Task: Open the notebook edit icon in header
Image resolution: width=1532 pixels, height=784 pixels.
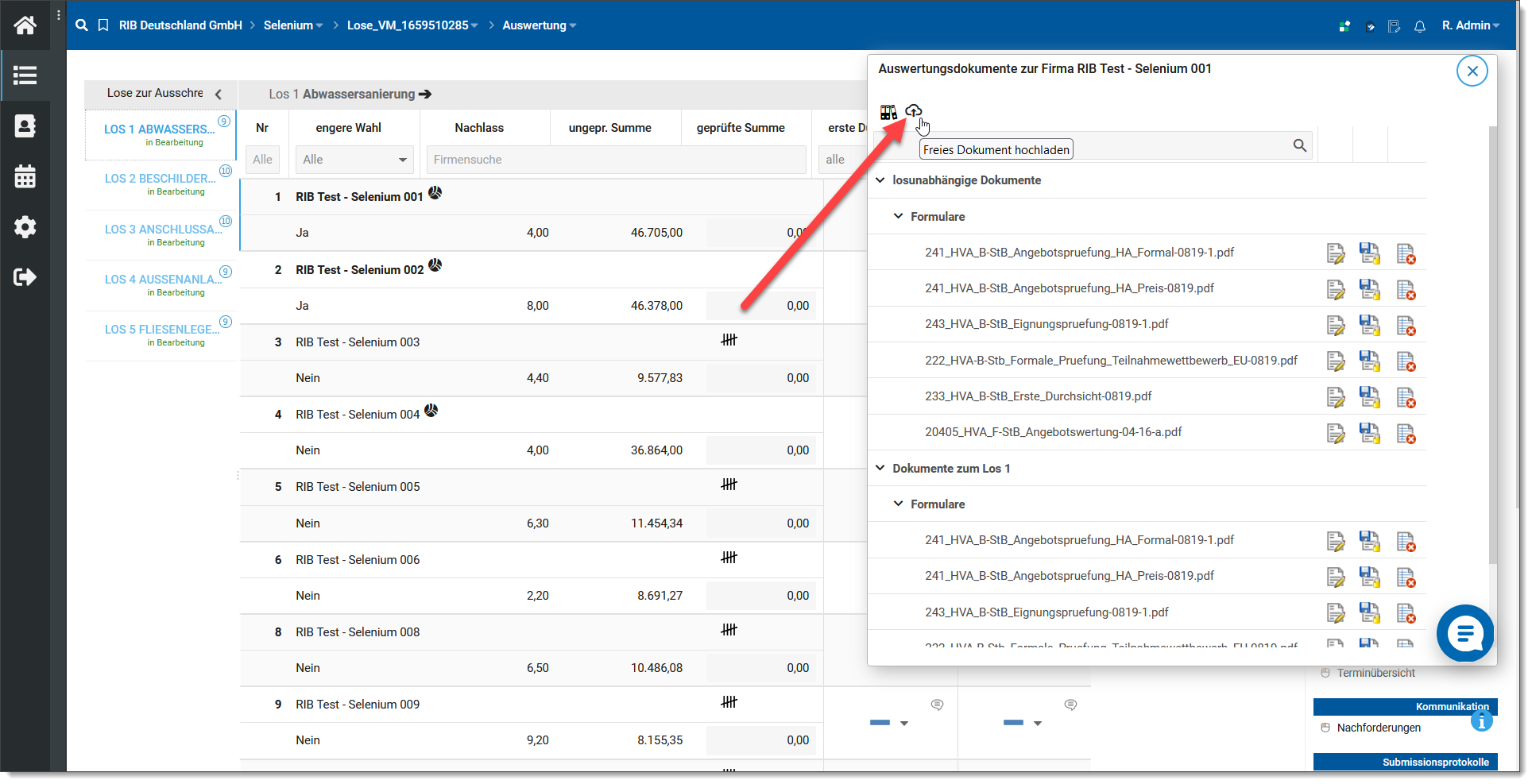Action: (x=1395, y=26)
